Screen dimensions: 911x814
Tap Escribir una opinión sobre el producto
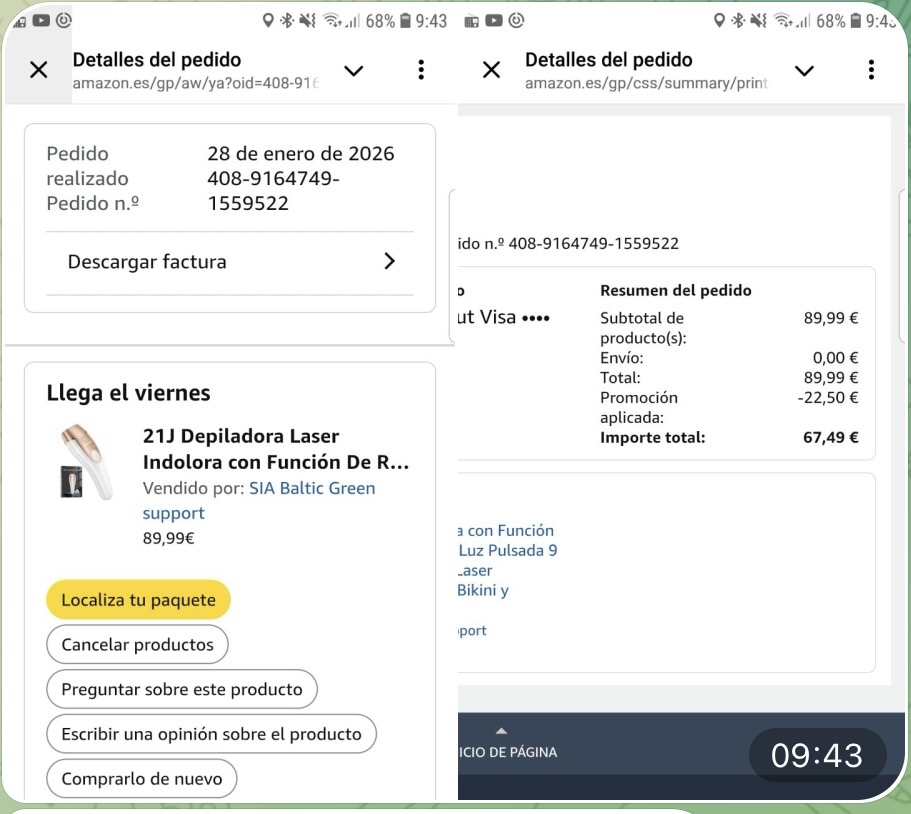tap(211, 734)
